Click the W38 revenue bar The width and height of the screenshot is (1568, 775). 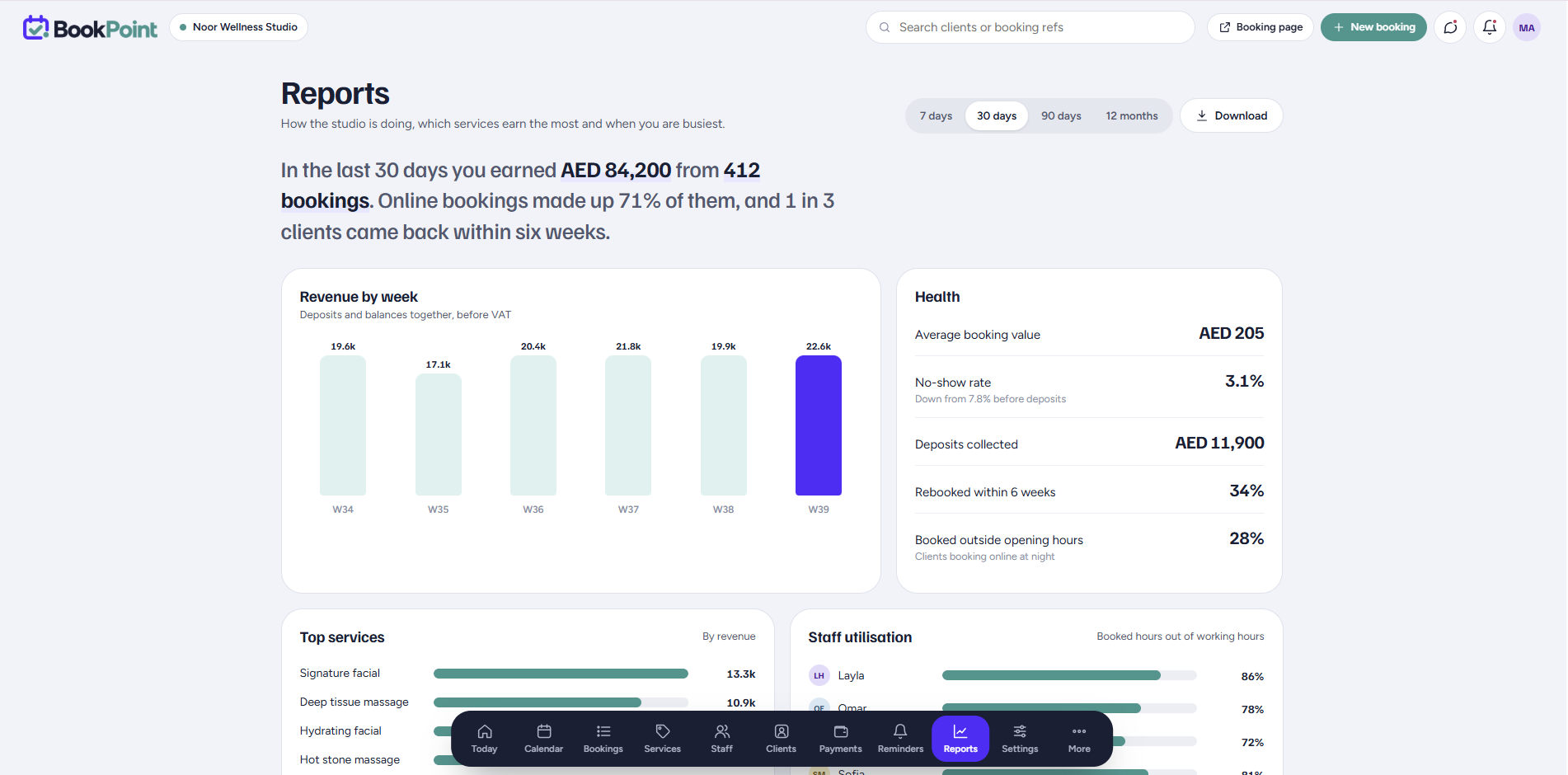coord(724,425)
